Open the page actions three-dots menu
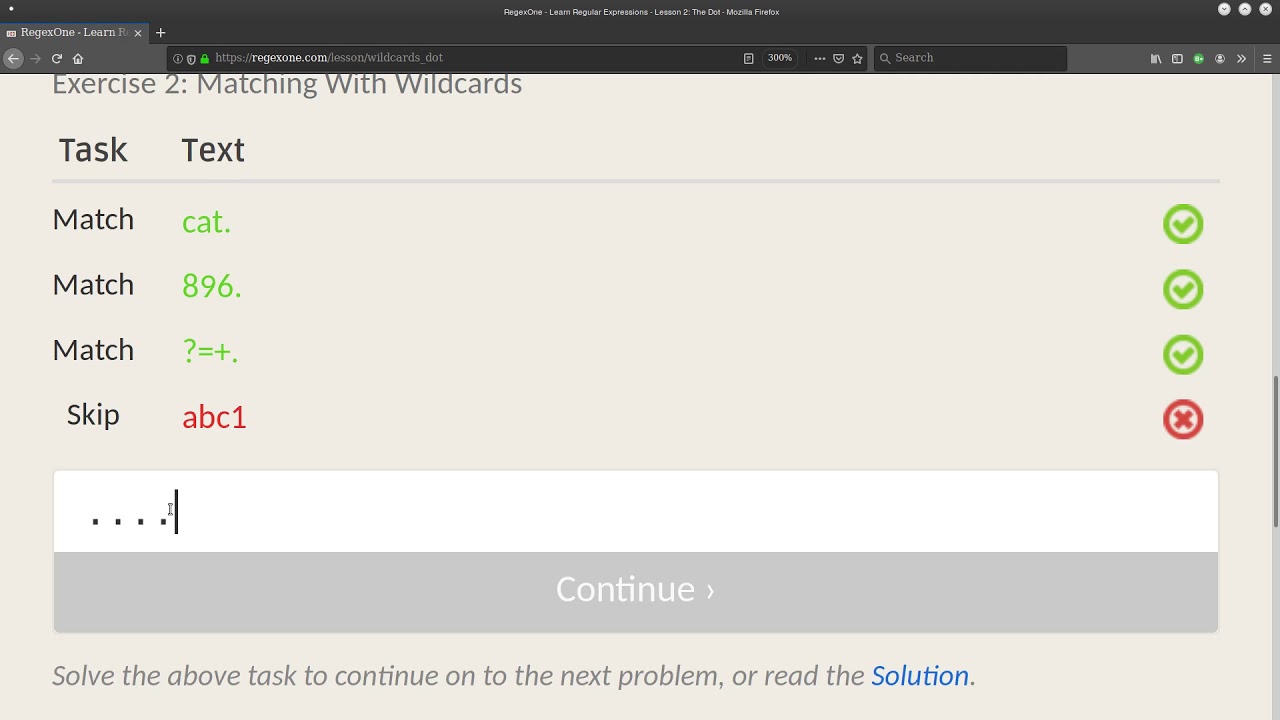The width and height of the screenshot is (1280, 720). click(x=819, y=59)
